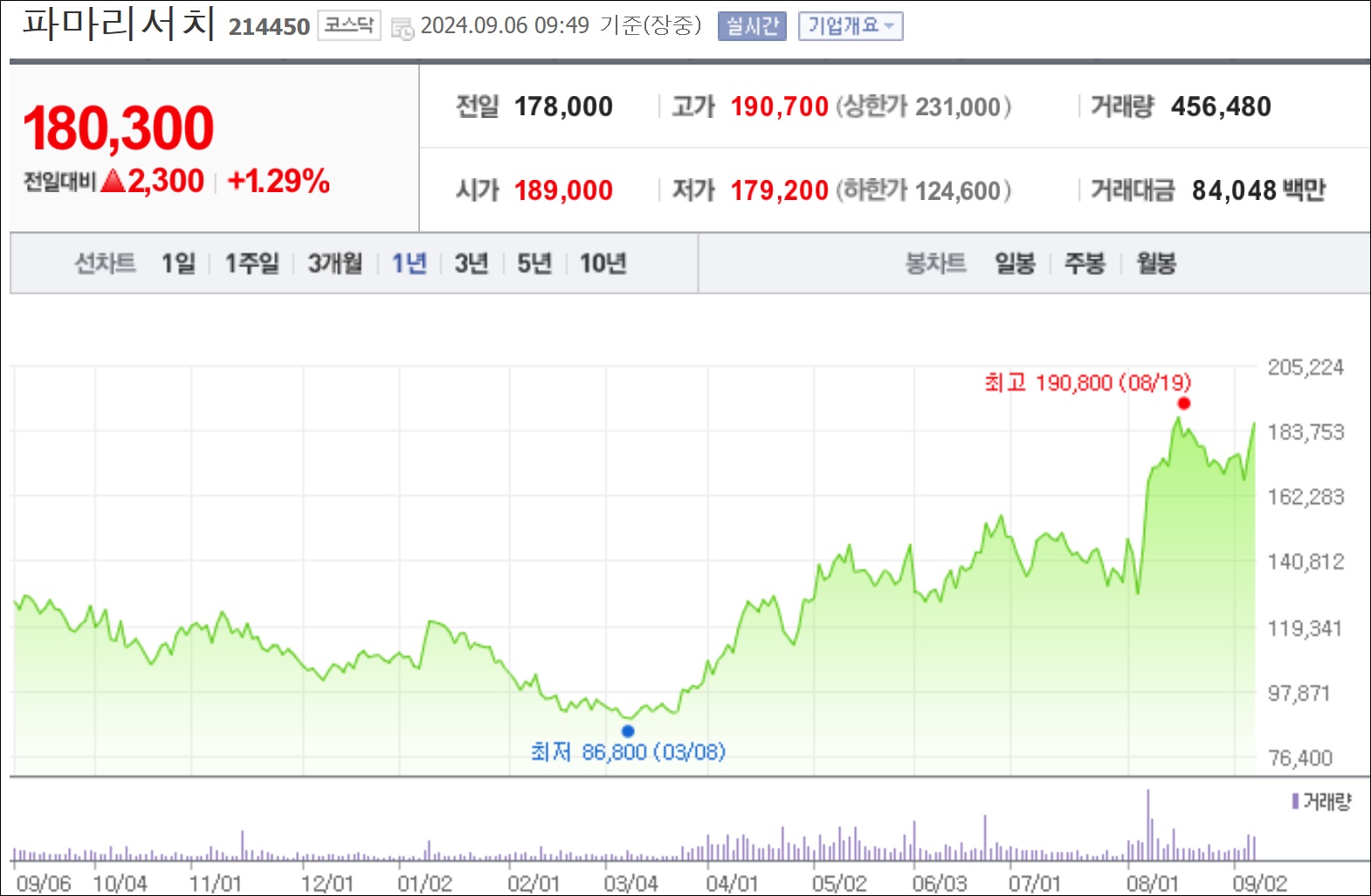Click the red highest-price marker dot
The width and height of the screenshot is (1371, 896).
[x=1184, y=403]
